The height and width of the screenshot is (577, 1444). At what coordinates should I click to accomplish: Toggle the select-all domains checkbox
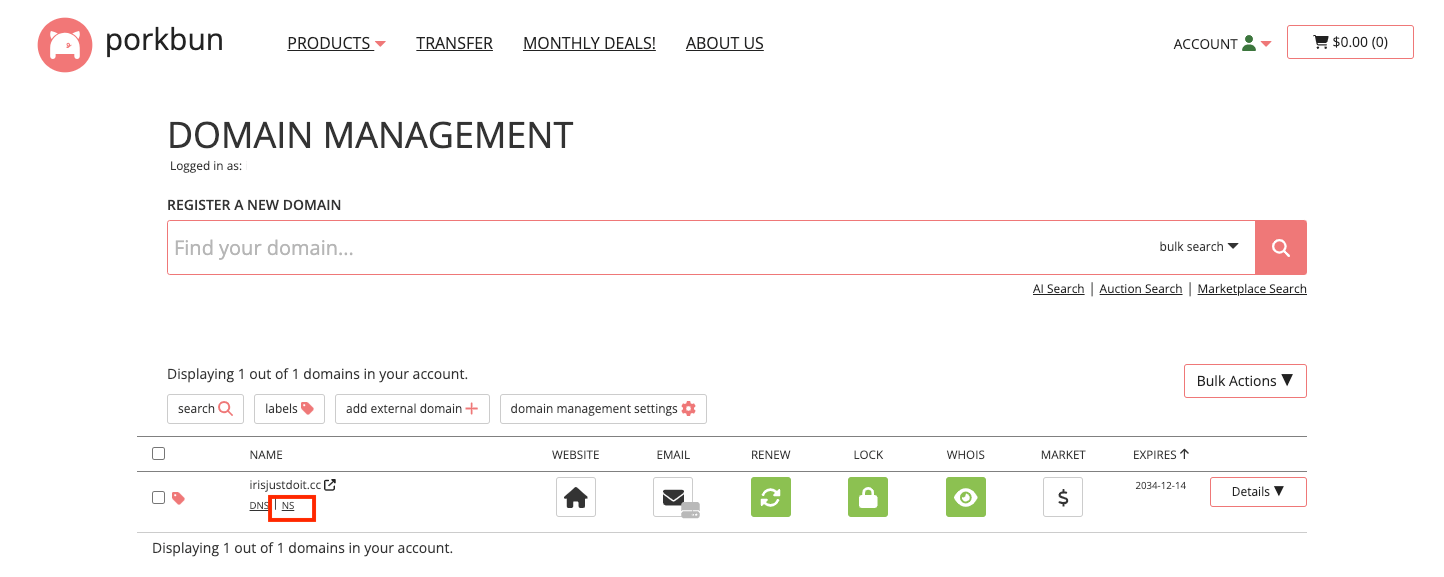(158, 454)
